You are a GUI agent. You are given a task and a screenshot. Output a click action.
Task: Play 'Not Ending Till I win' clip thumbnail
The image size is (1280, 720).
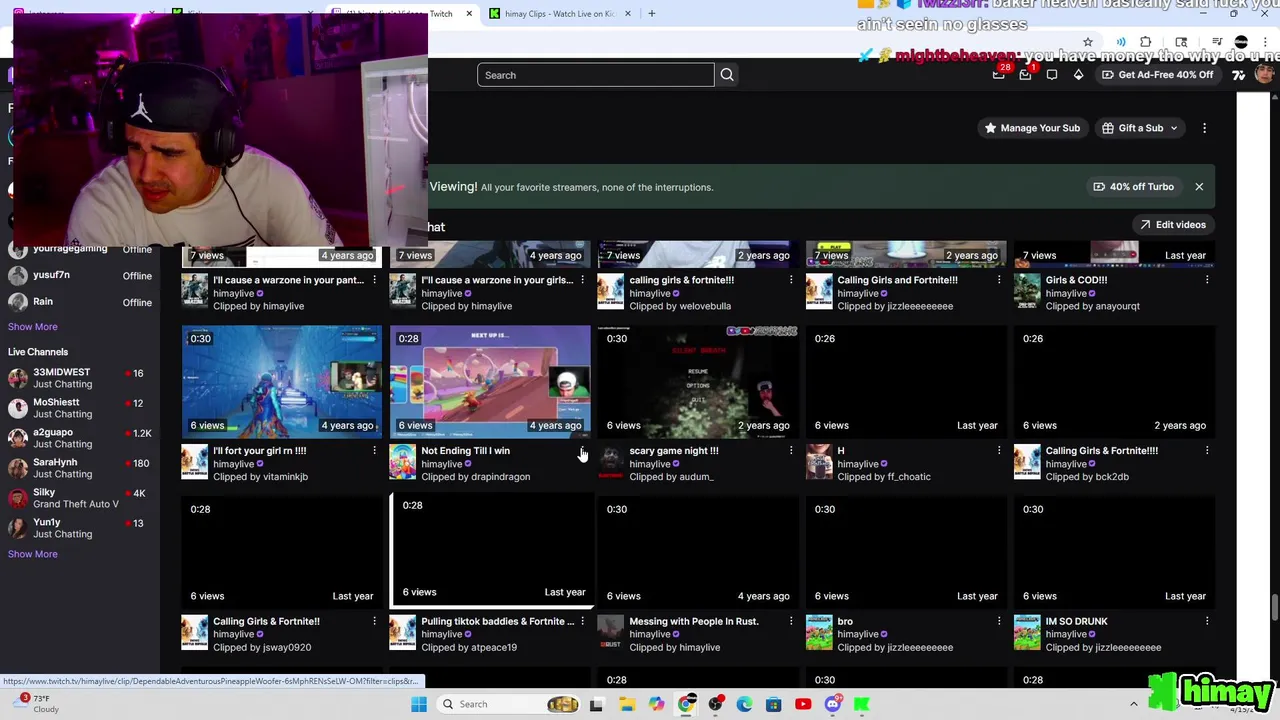[490, 381]
